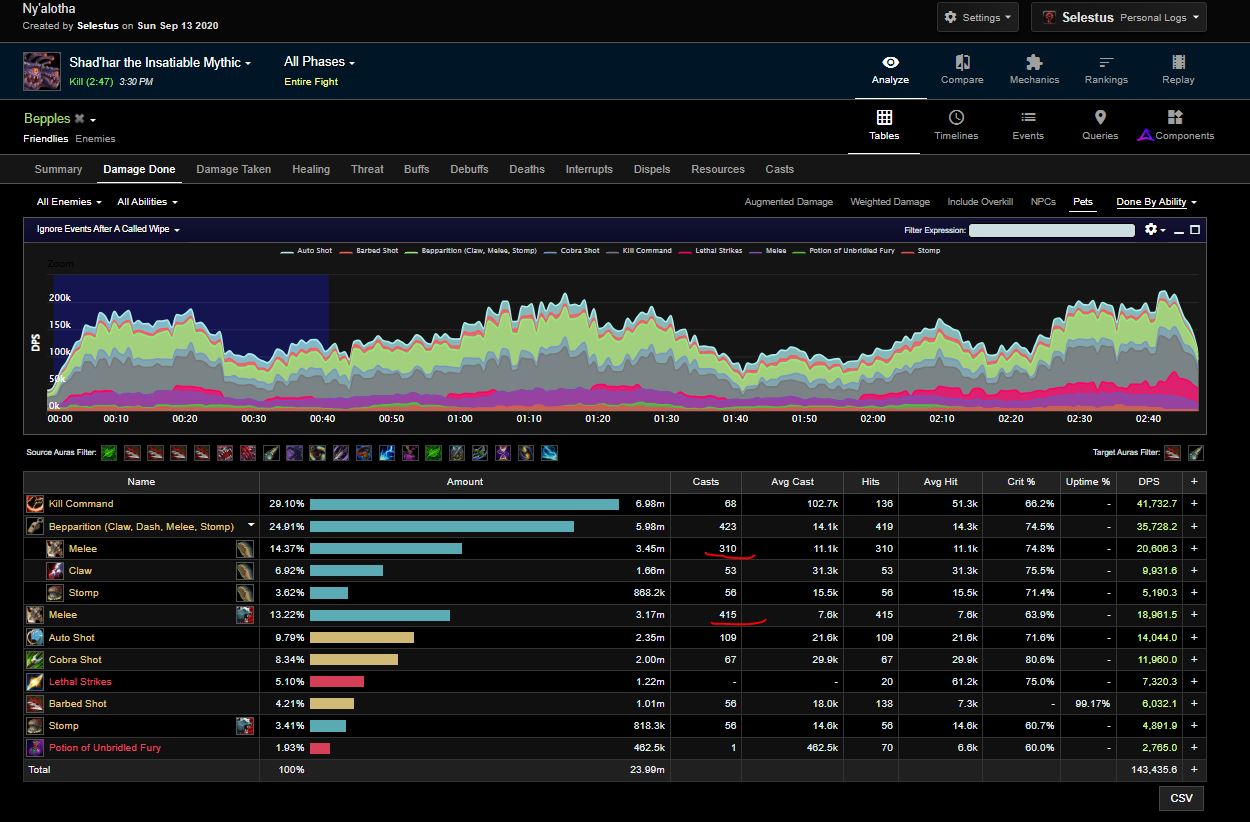Click the Components icon

(1175, 118)
